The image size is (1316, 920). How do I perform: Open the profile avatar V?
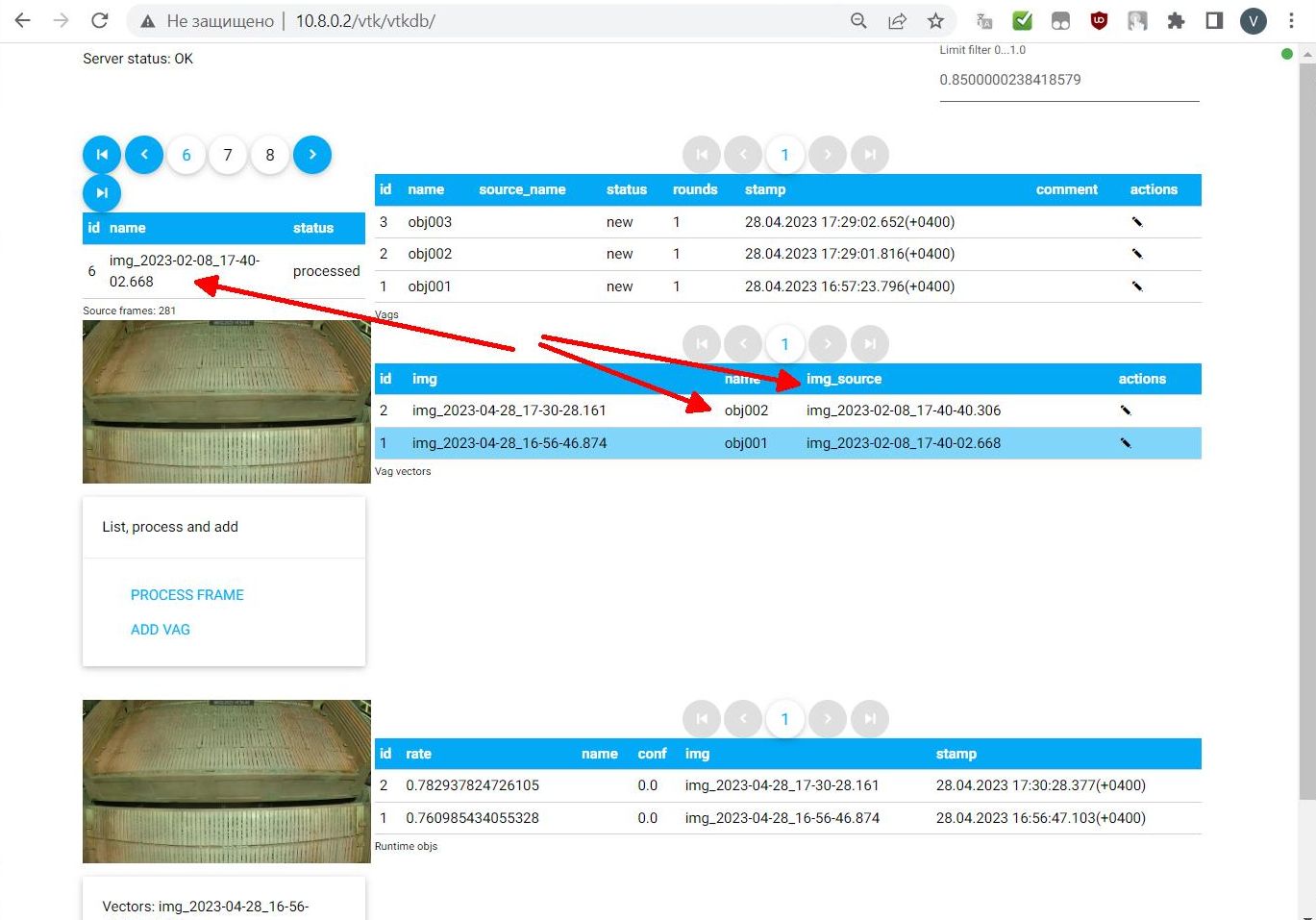1253,21
